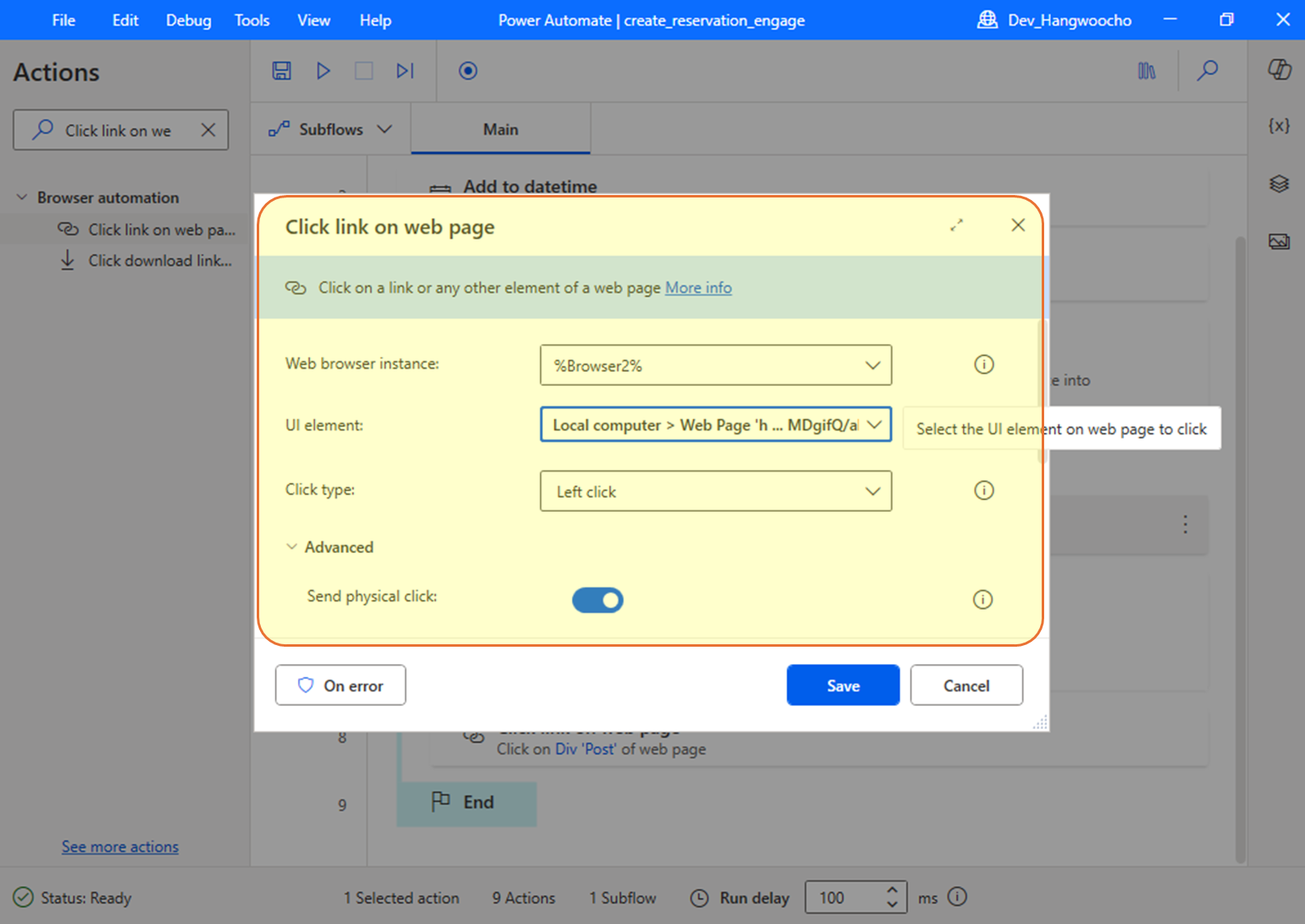Open the UI elements layers pane
The width and height of the screenshot is (1305, 924).
[1279, 183]
